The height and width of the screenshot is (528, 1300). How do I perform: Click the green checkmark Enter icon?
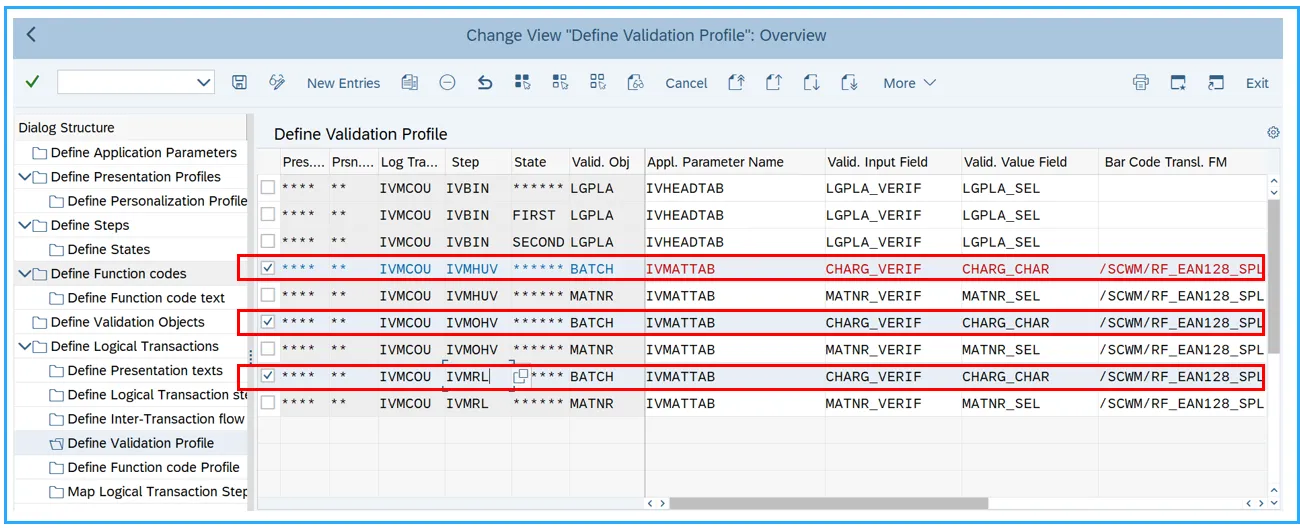point(32,82)
